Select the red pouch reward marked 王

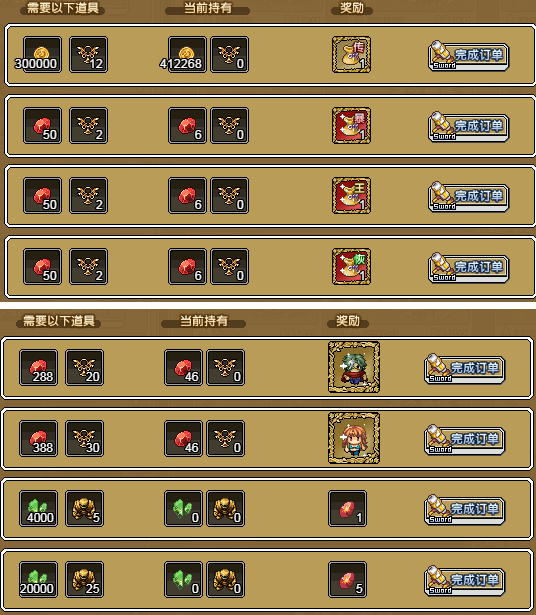[351, 196]
